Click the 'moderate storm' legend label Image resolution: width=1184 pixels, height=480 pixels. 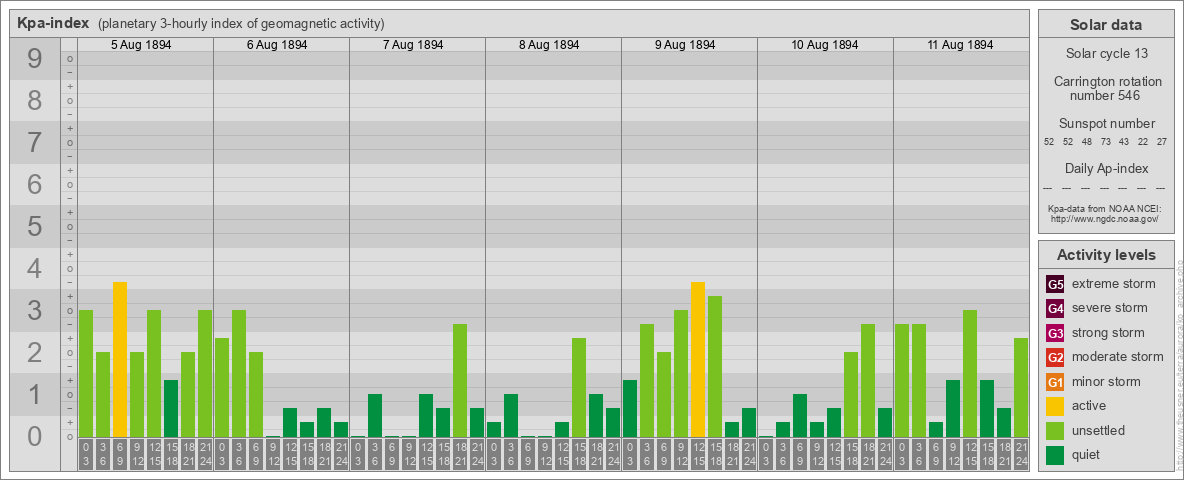point(1118,357)
